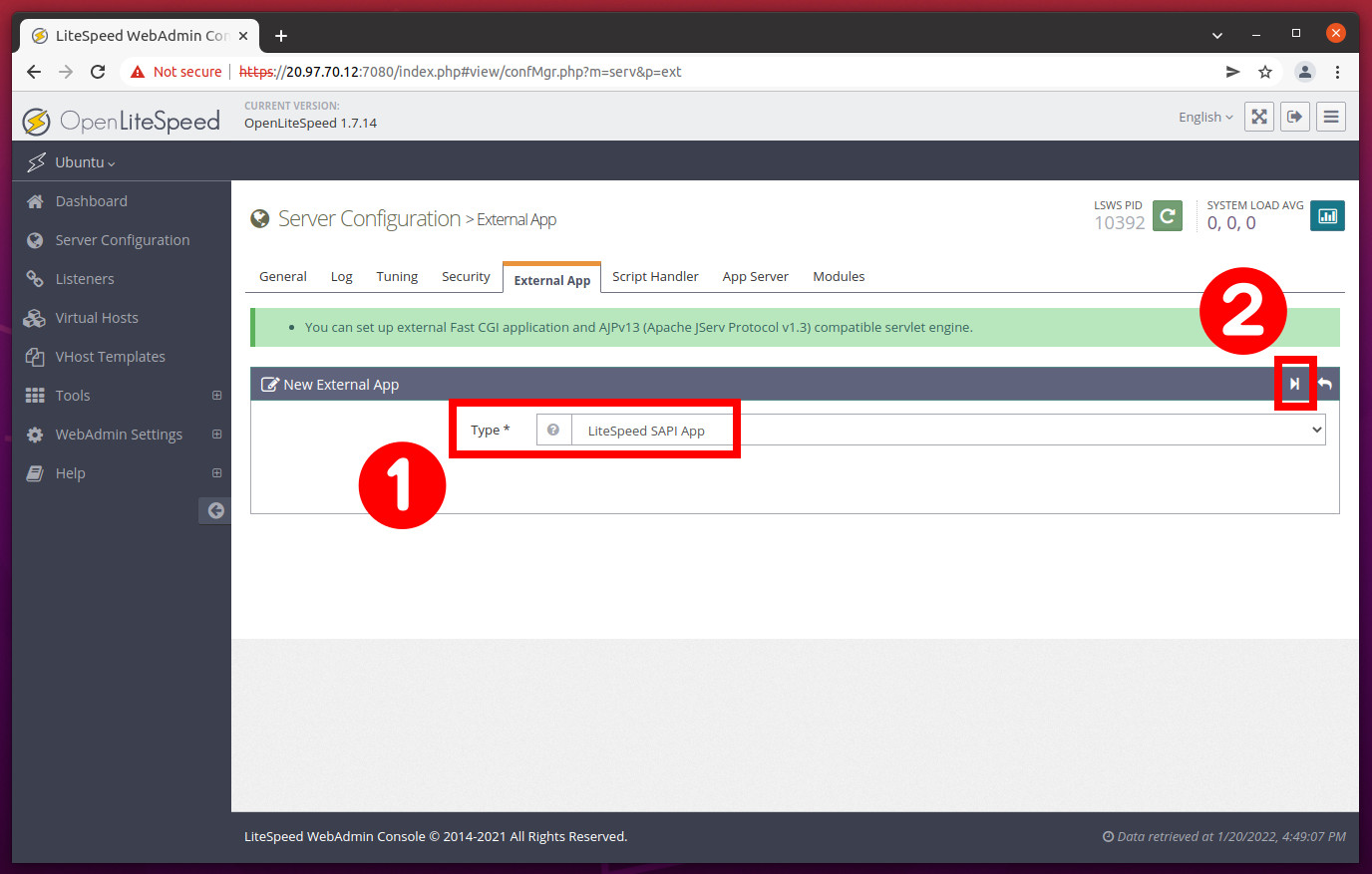This screenshot has height=874, width=1372.
Task: Open VHost Templates in the sidebar
Action: pyautogui.click(x=111, y=357)
